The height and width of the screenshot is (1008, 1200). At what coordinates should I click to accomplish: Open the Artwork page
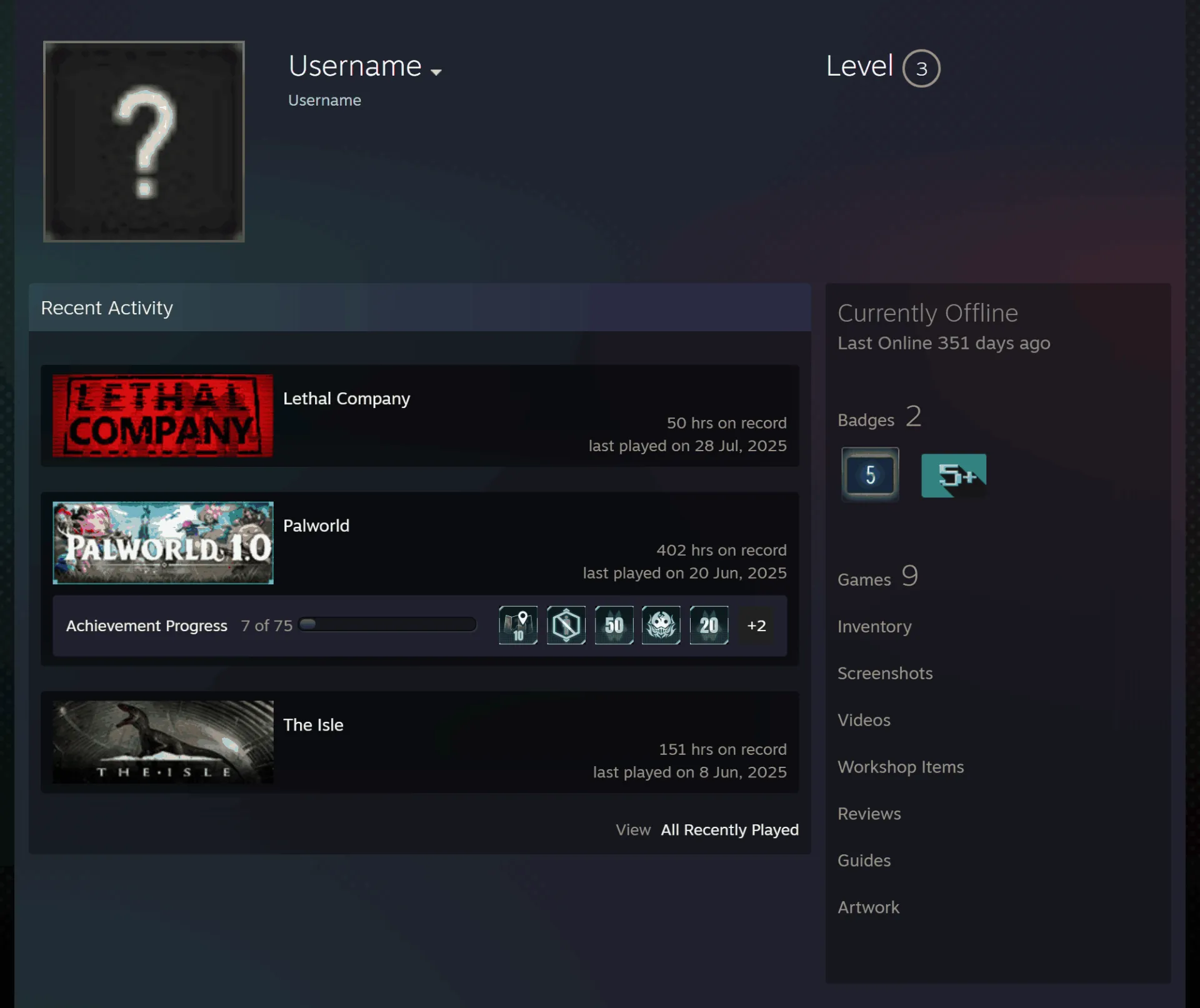tap(868, 907)
